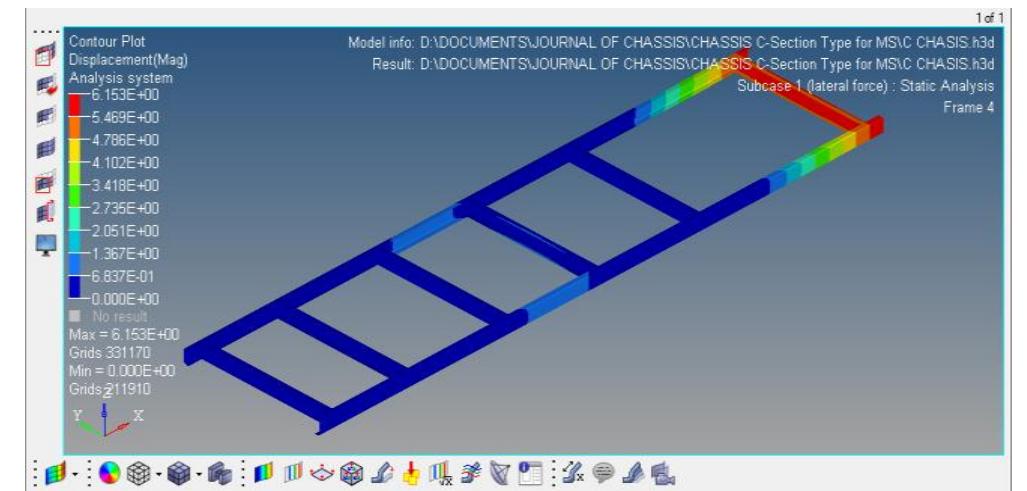This screenshot has width=1027, height=491.
Task: Click legend value 6.153E+00 at top
Action: [x=124, y=95]
